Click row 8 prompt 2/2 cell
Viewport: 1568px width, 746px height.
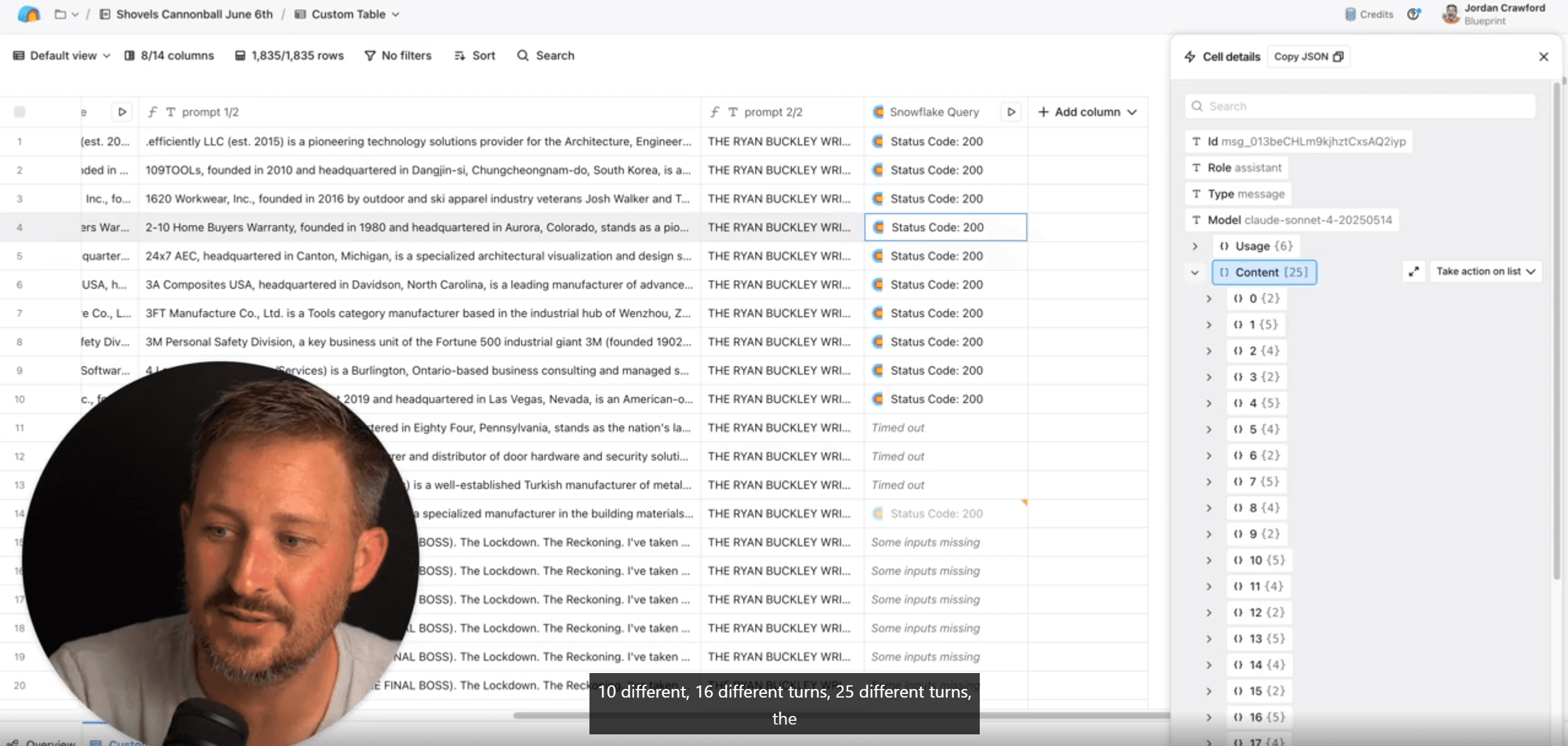tap(782, 342)
